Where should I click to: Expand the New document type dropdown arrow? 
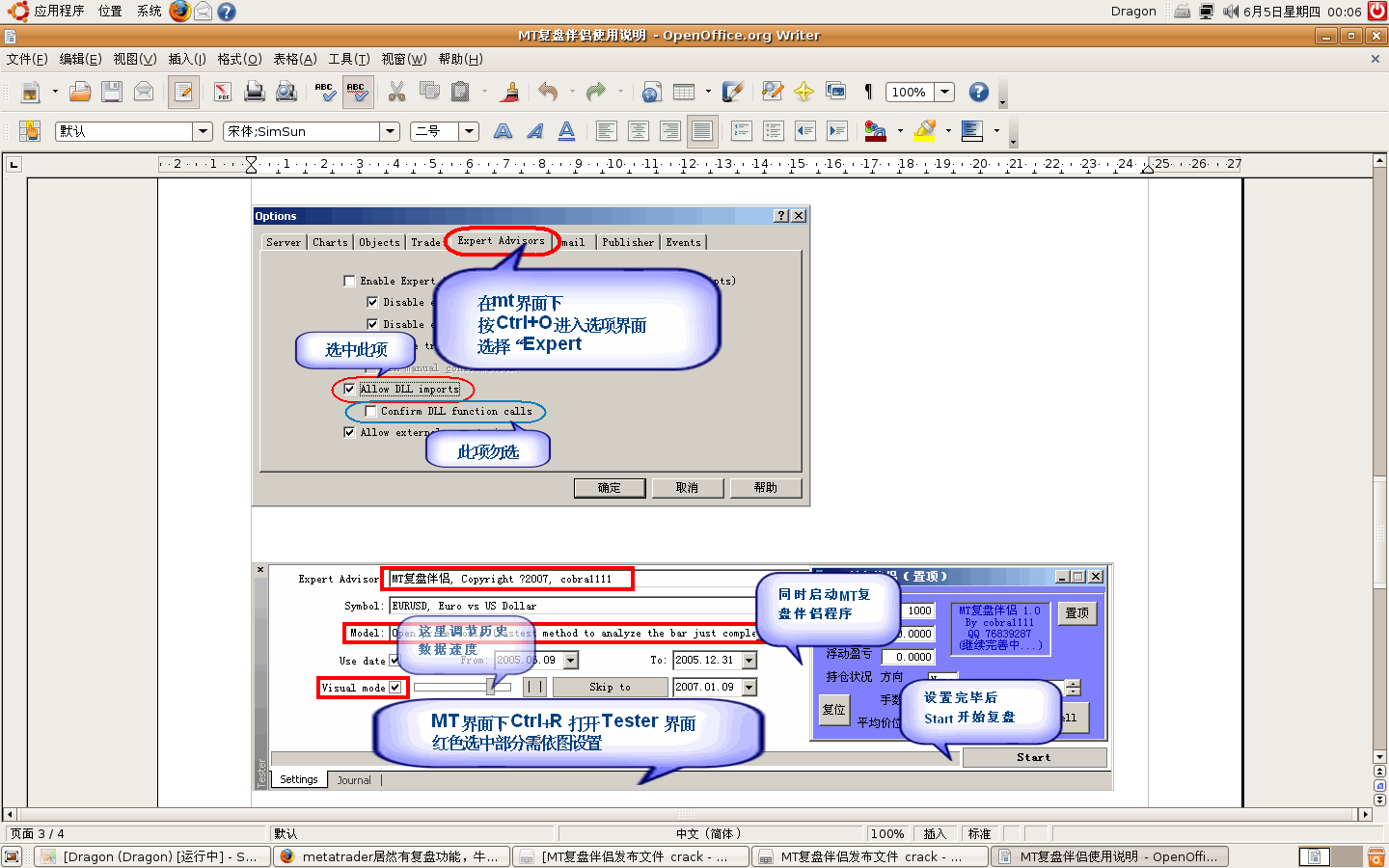(55, 92)
